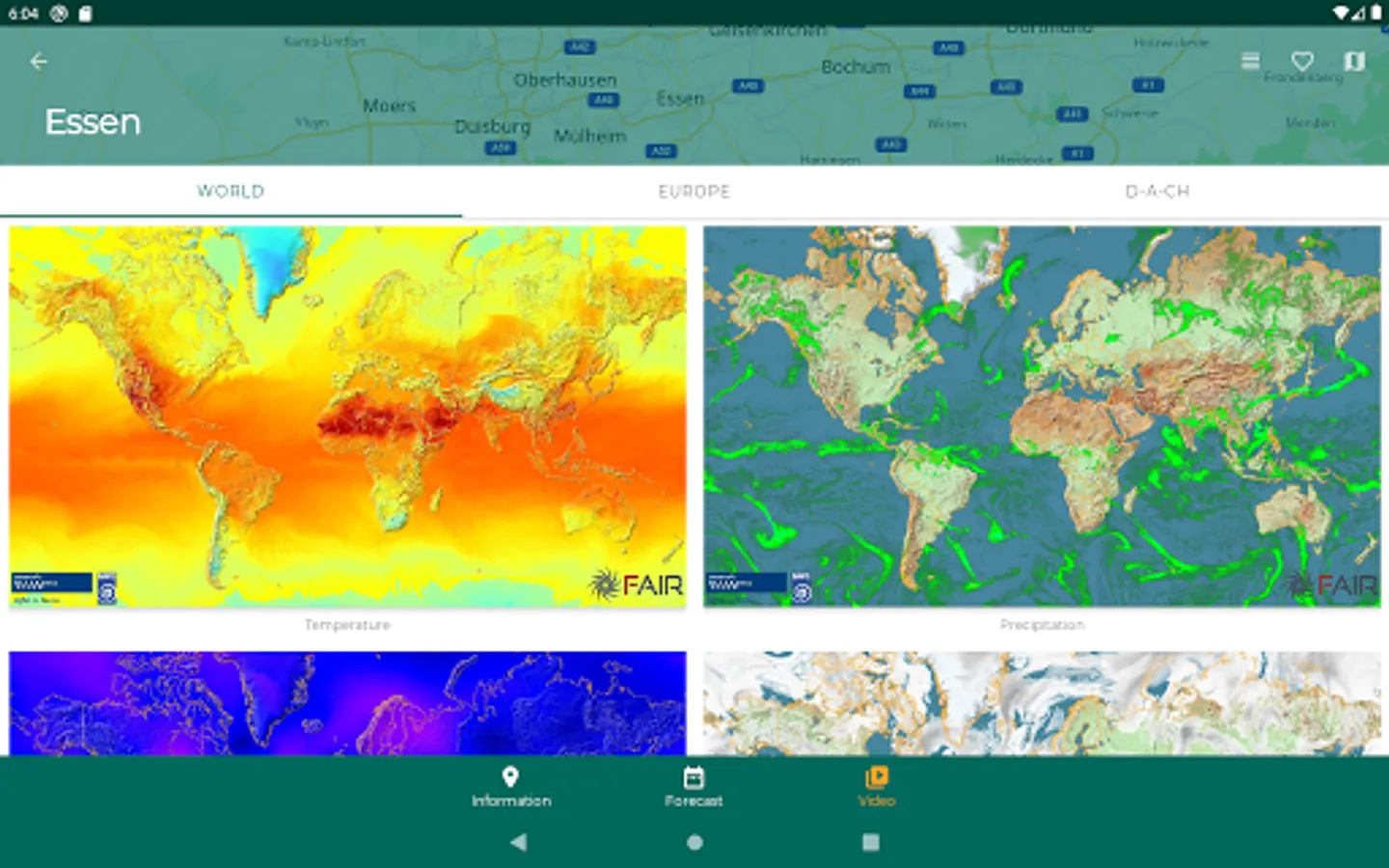This screenshot has width=1389, height=868.
Task: Click the status bar battery icon
Action: (1375, 14)
